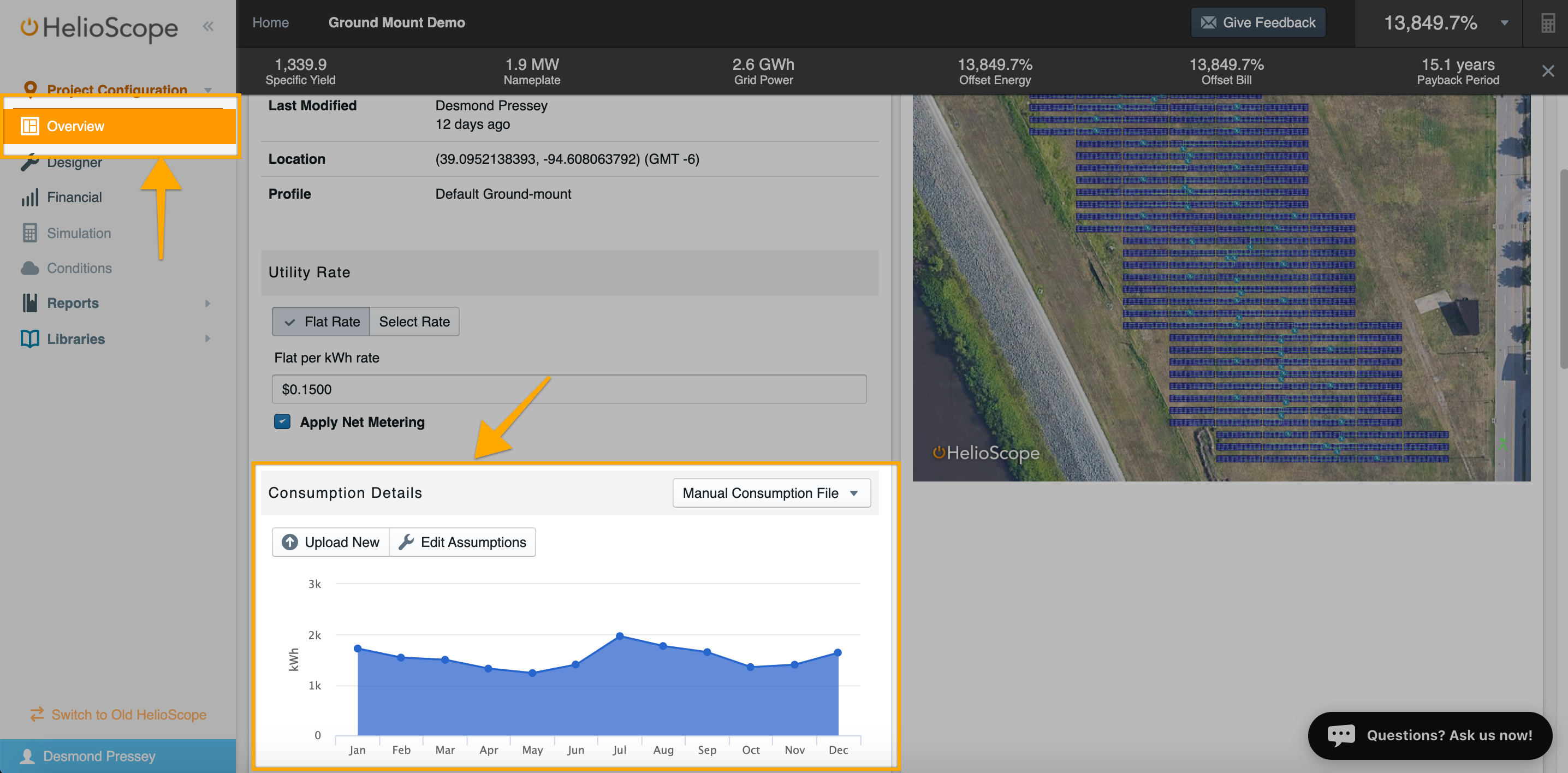Uncheck Apply Net Metering checkbox
The width and height of the screenshot is (1568, 773).
coord(282,422)
